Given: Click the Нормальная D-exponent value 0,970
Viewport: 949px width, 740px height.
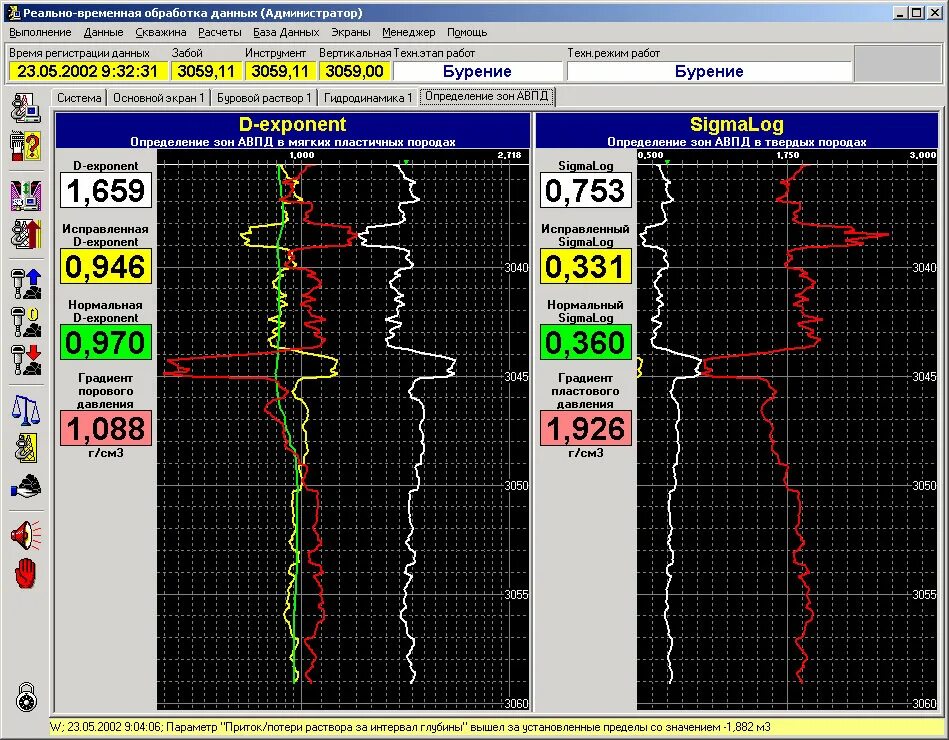Looking at the screenshot, I should tap(106, 342).
